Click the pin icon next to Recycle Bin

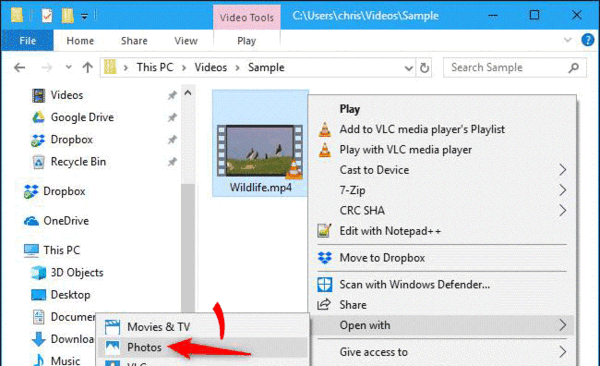(172, 162)
